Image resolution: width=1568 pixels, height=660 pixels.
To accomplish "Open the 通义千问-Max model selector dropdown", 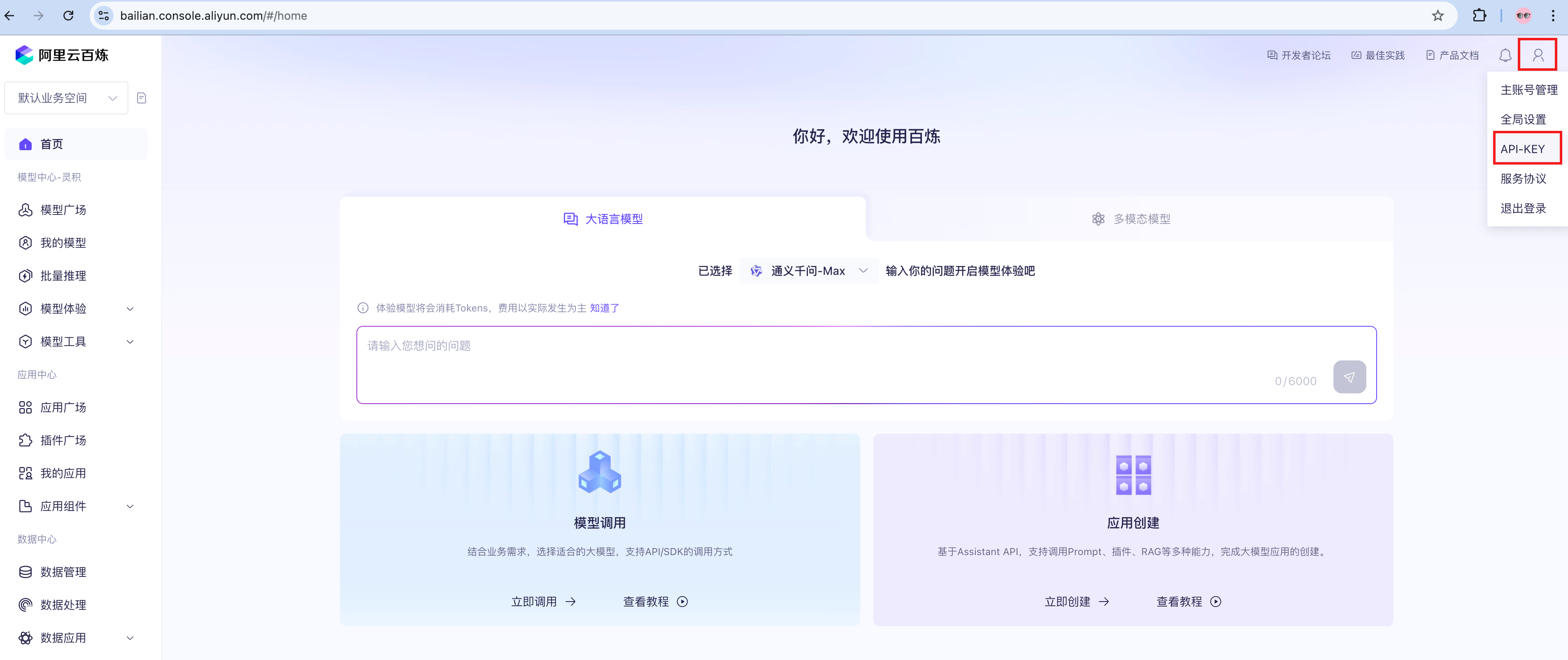I will [x=808, y=270].
